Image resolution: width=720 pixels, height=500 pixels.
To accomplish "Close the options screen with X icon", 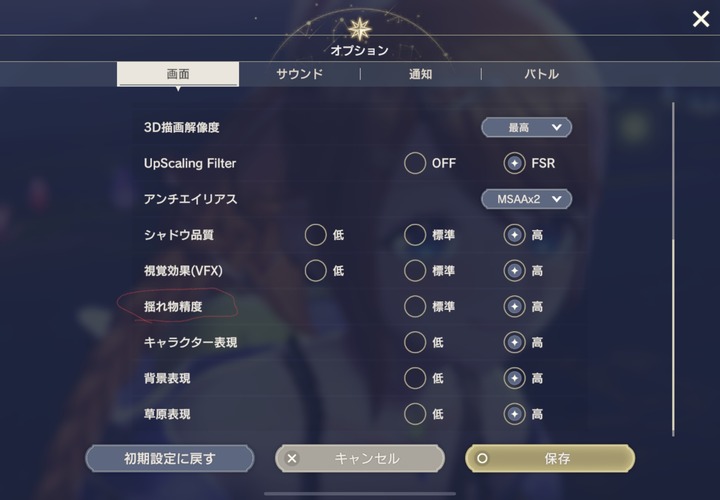I will click(x=701, y=19).
